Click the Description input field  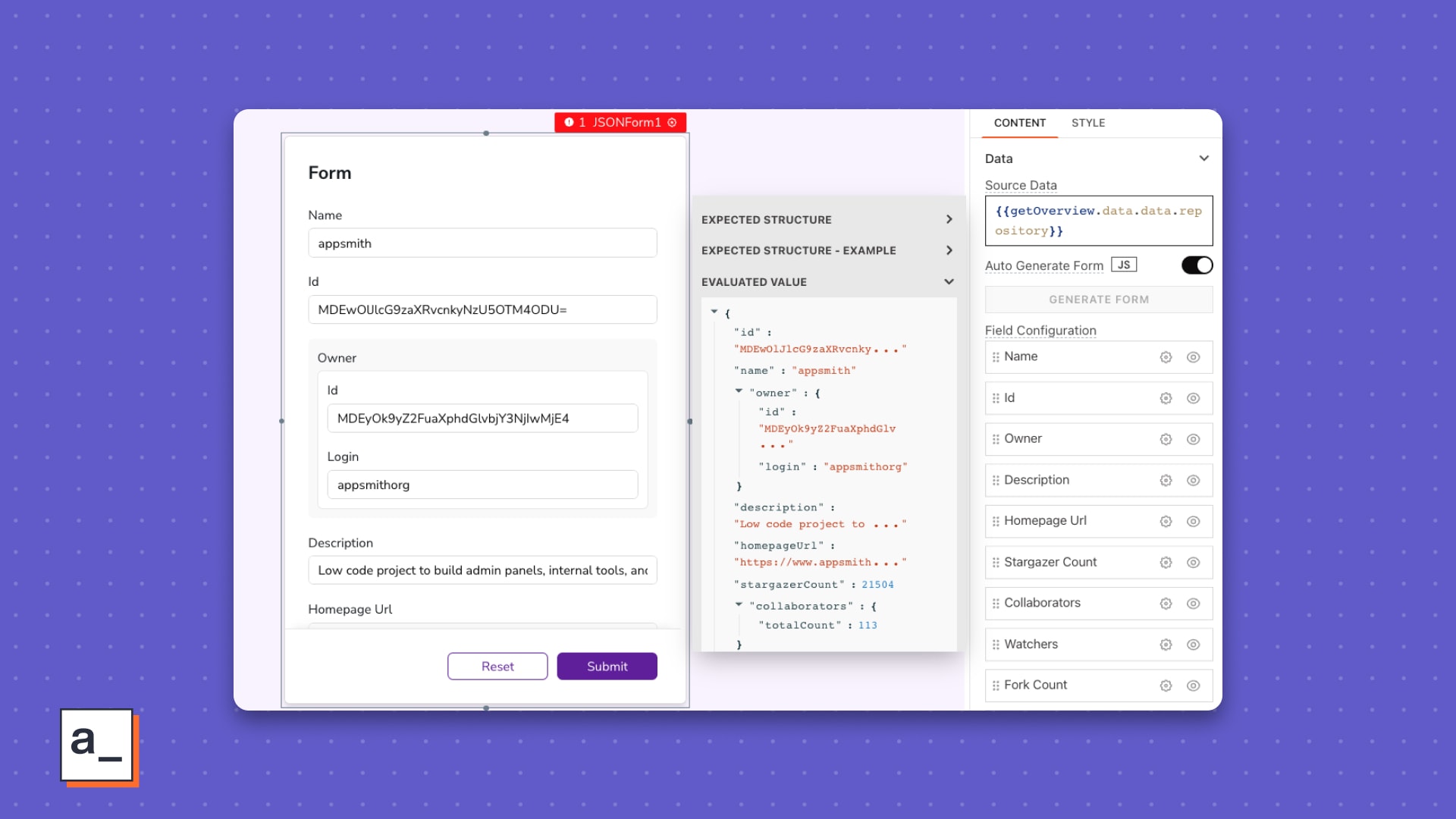coord(482,570)
